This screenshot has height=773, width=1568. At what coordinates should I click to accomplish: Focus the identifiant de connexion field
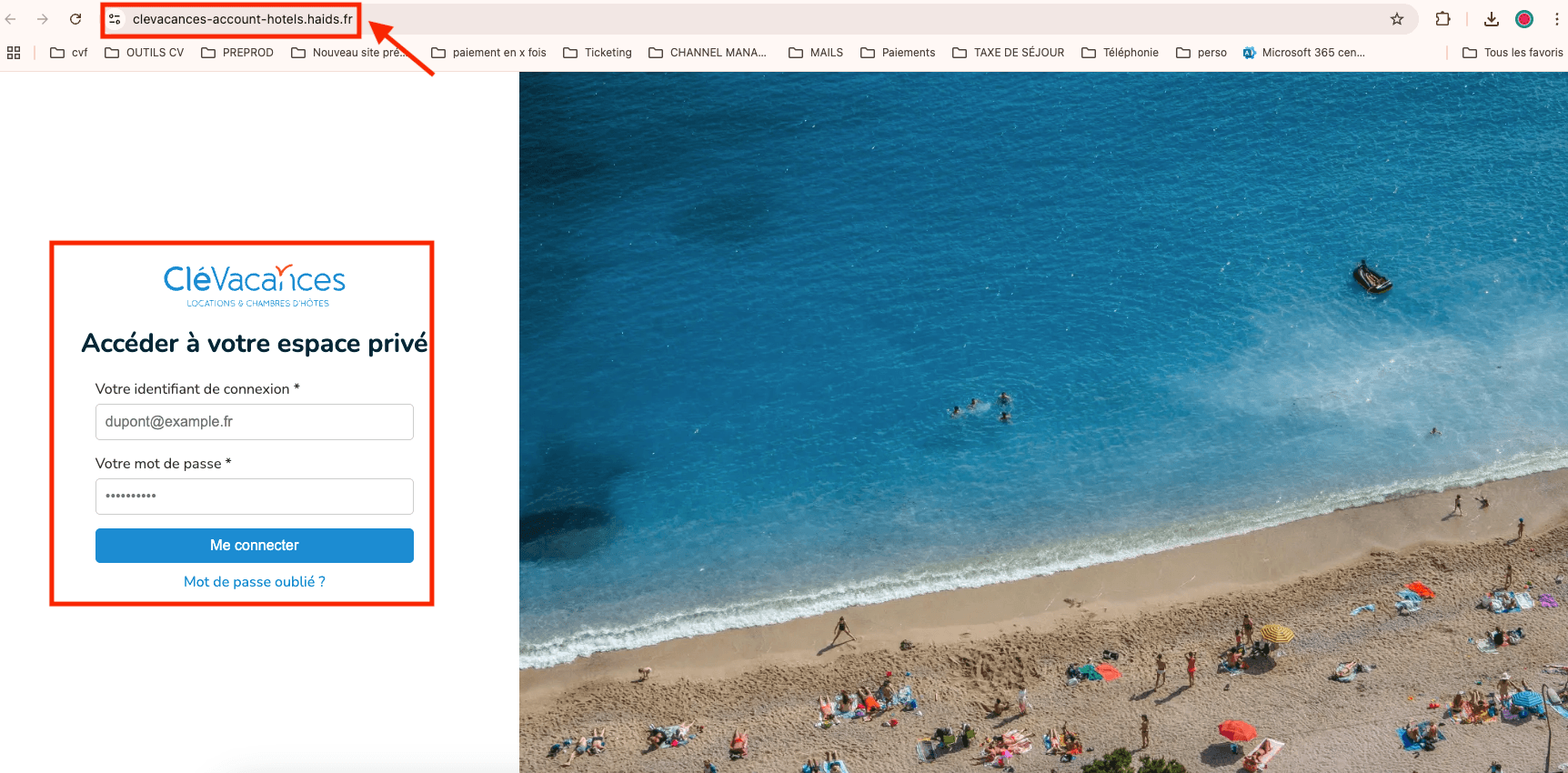tap(255, 422)
